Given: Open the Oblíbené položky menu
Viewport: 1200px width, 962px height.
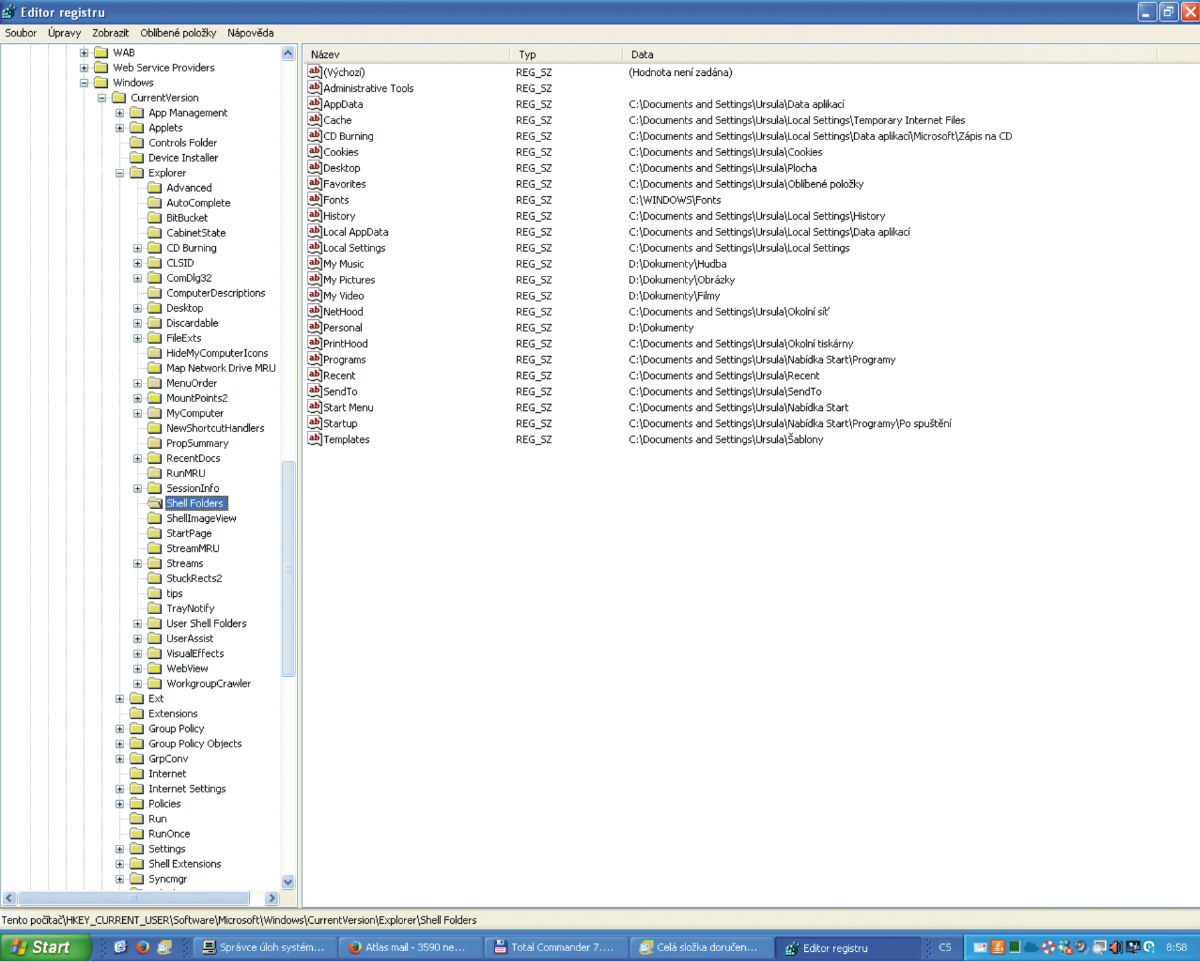Looking at the screenshot, I should point(178,33).
